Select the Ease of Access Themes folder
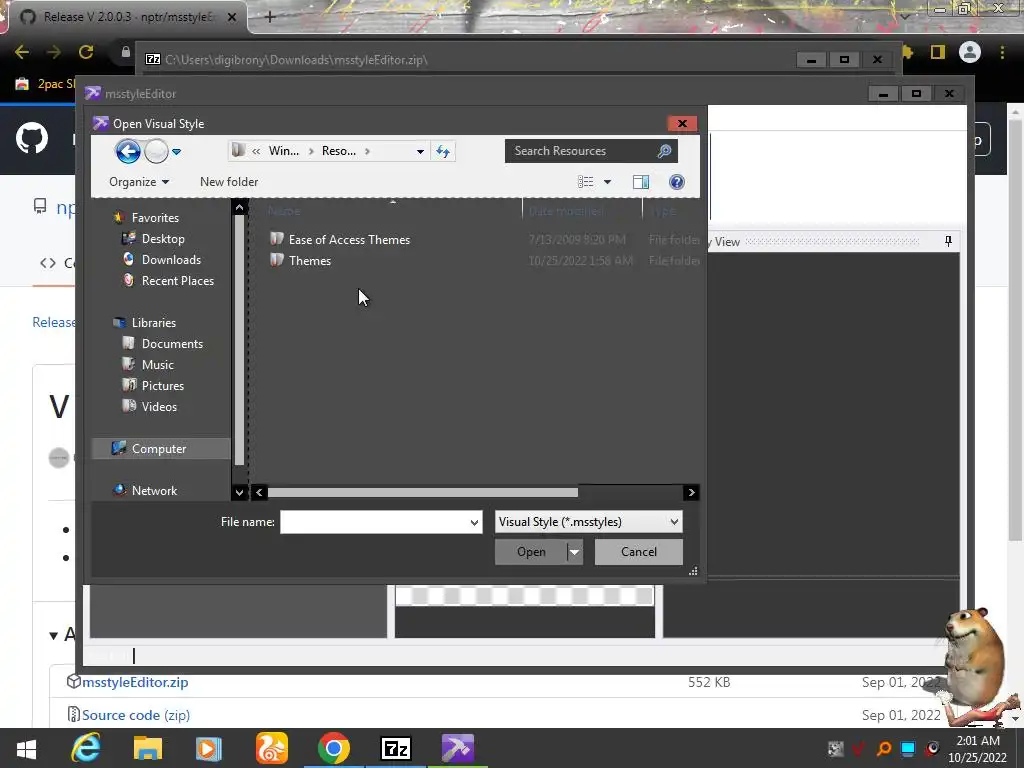This screenshot has height=768, width=1024. point(349,240)
